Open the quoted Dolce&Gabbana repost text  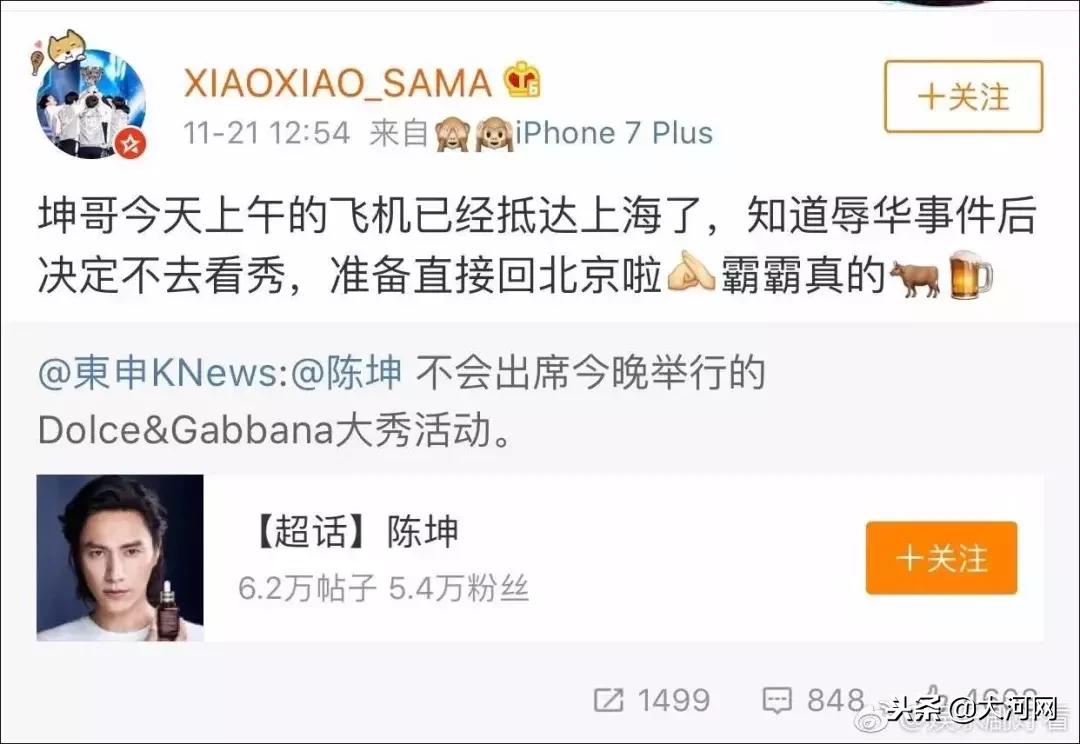[402, 402]
